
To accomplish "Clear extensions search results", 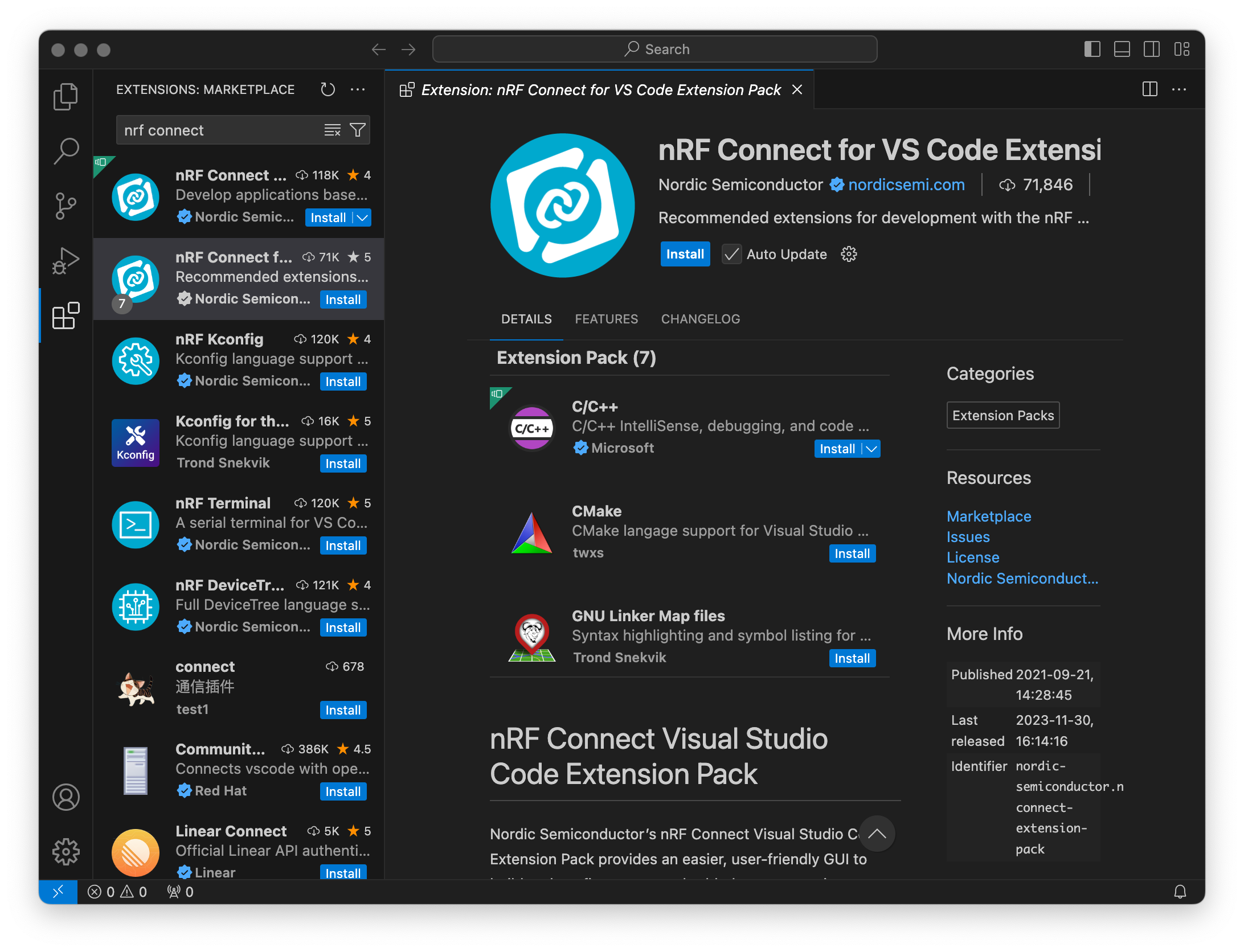I will click(332, 130).
